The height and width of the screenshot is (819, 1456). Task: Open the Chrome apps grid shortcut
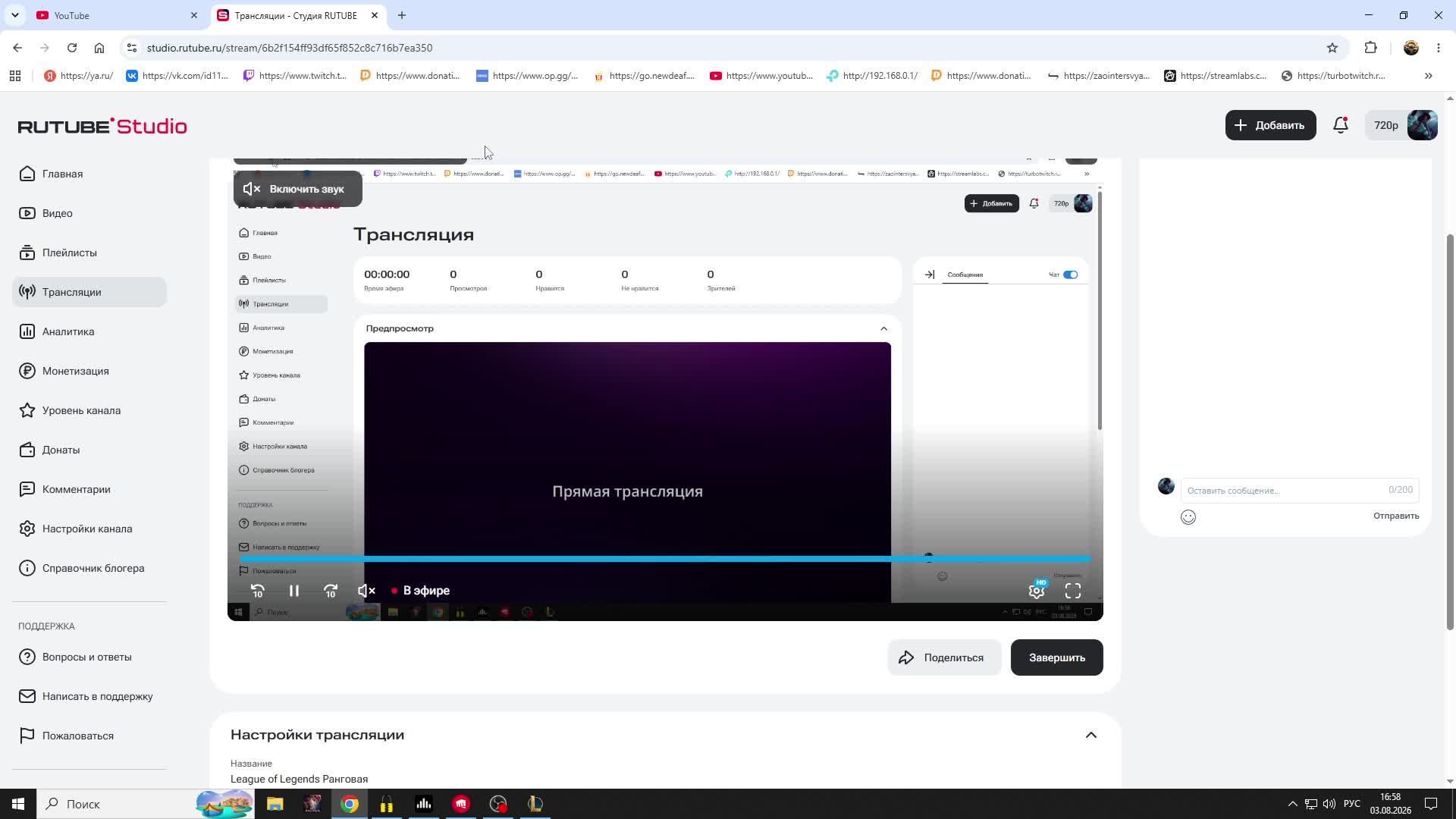[x=15, y=76]
